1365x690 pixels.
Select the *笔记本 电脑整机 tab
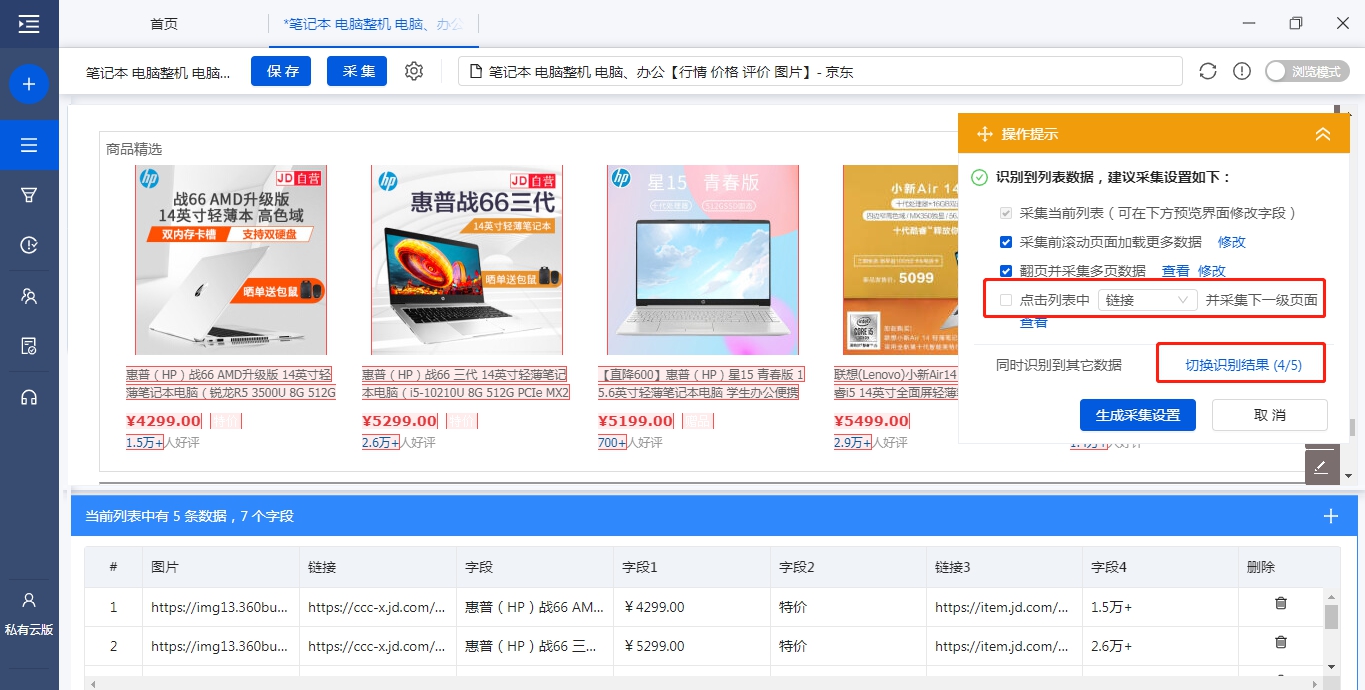[373, 24]
